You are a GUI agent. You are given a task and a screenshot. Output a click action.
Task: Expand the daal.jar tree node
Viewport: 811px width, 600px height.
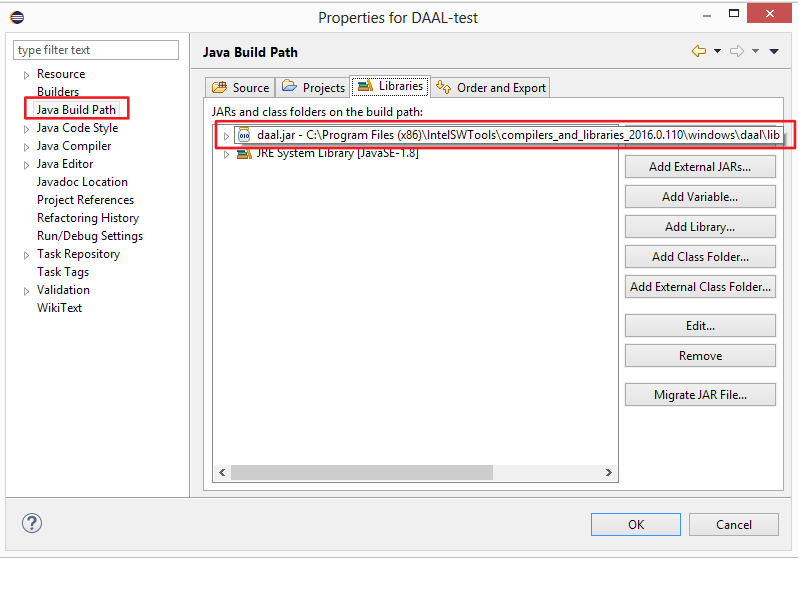click(226, 136)
